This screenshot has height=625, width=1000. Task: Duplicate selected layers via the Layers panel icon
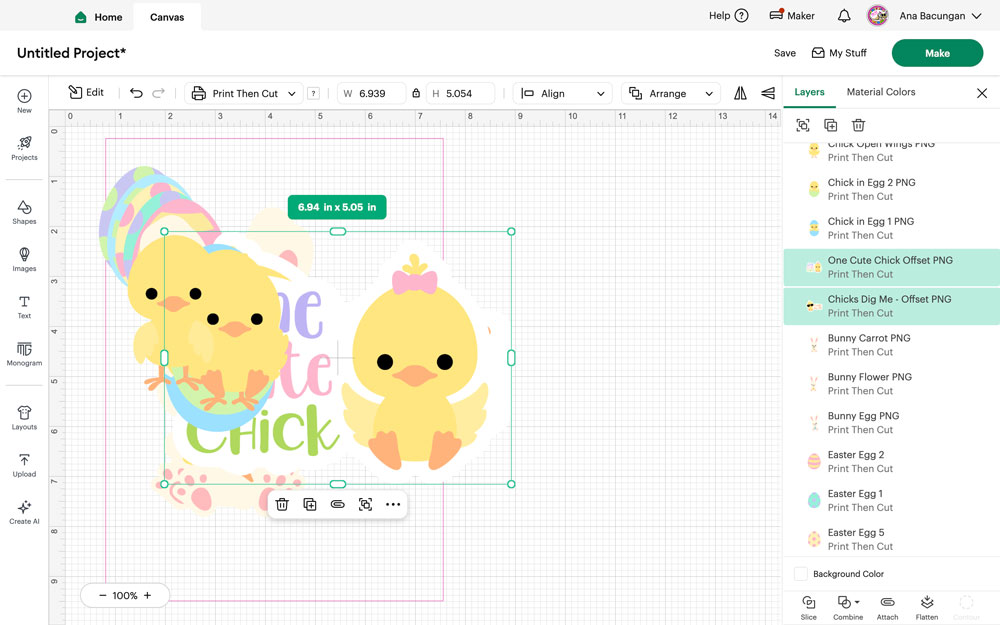(x=830, y=125)
